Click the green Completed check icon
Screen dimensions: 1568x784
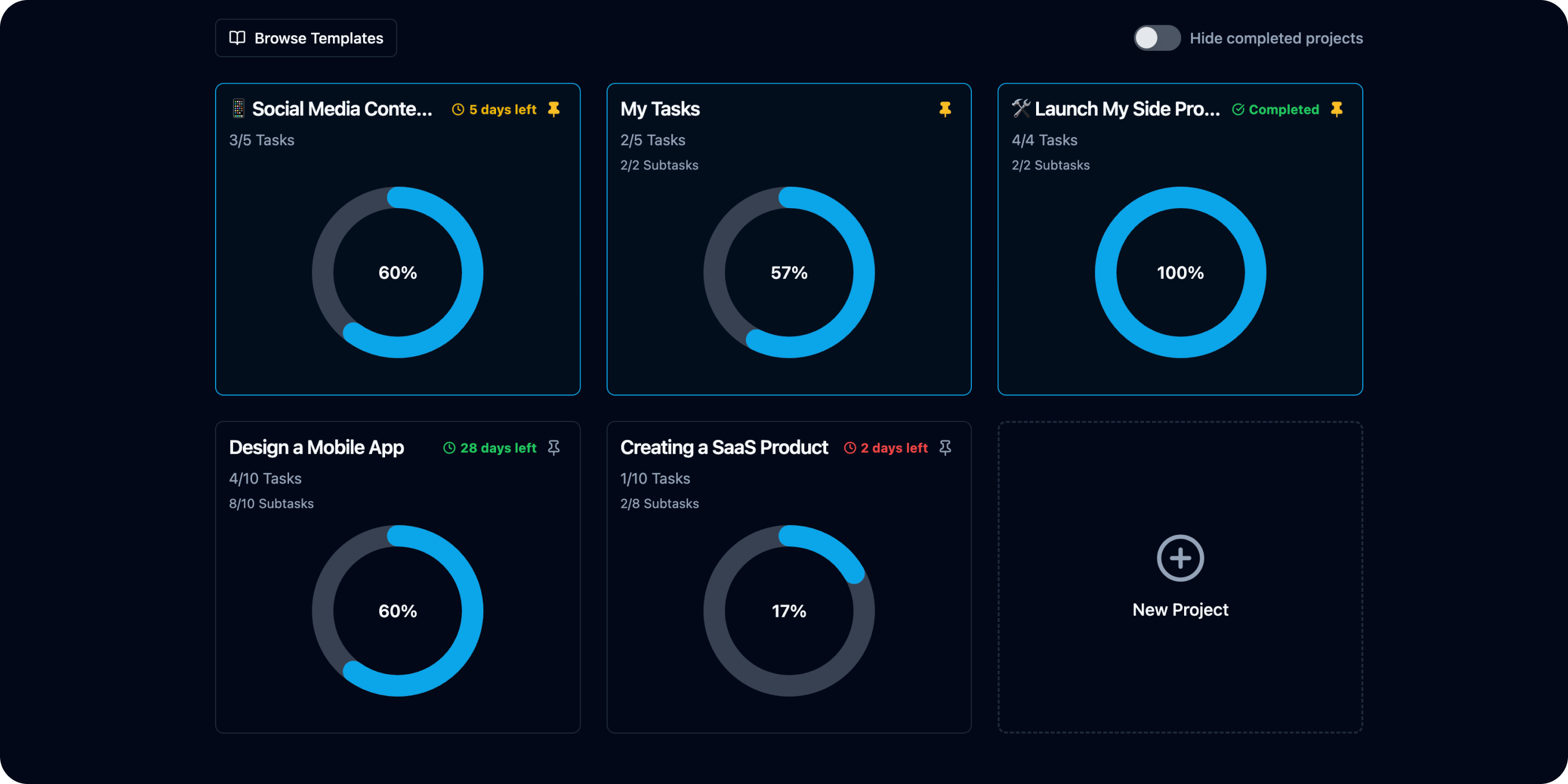tap(1237, 110)
